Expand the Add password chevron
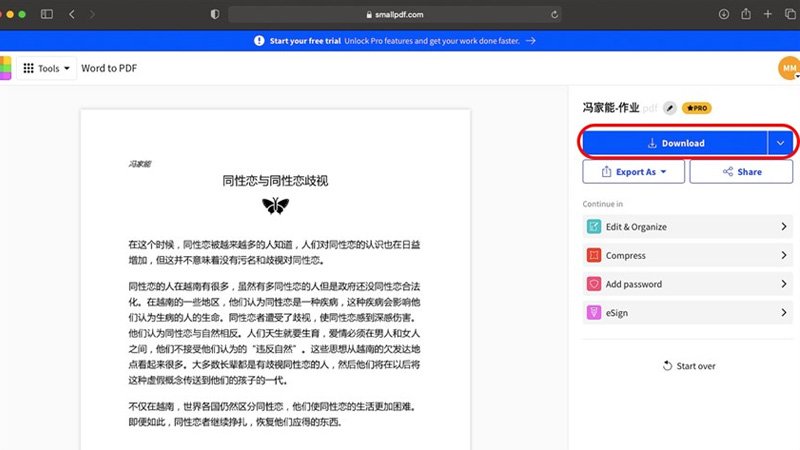Image resolution: width=800 pixels, height=450 pixels. [784, 284]
